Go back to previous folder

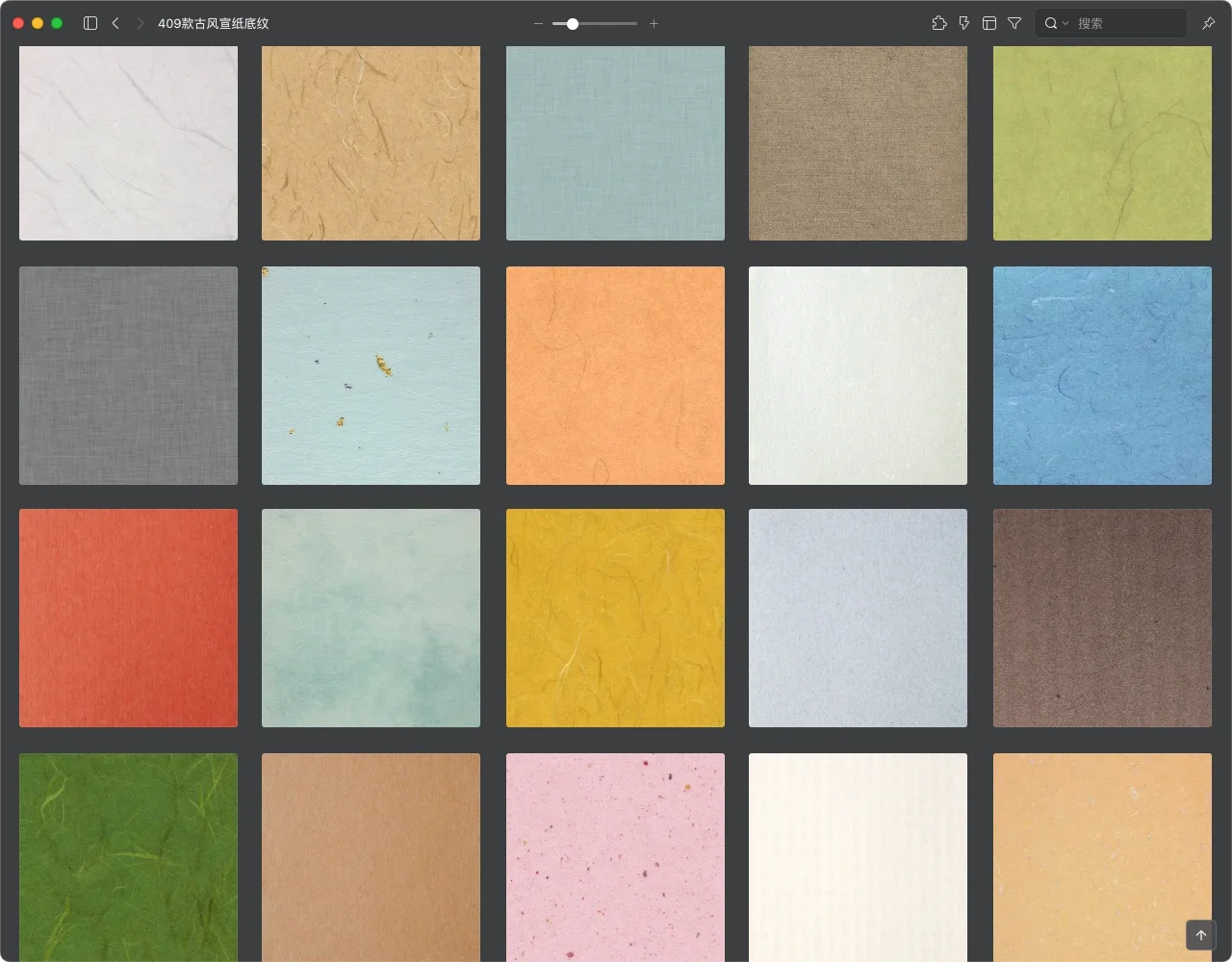click(x=115, y=23)
